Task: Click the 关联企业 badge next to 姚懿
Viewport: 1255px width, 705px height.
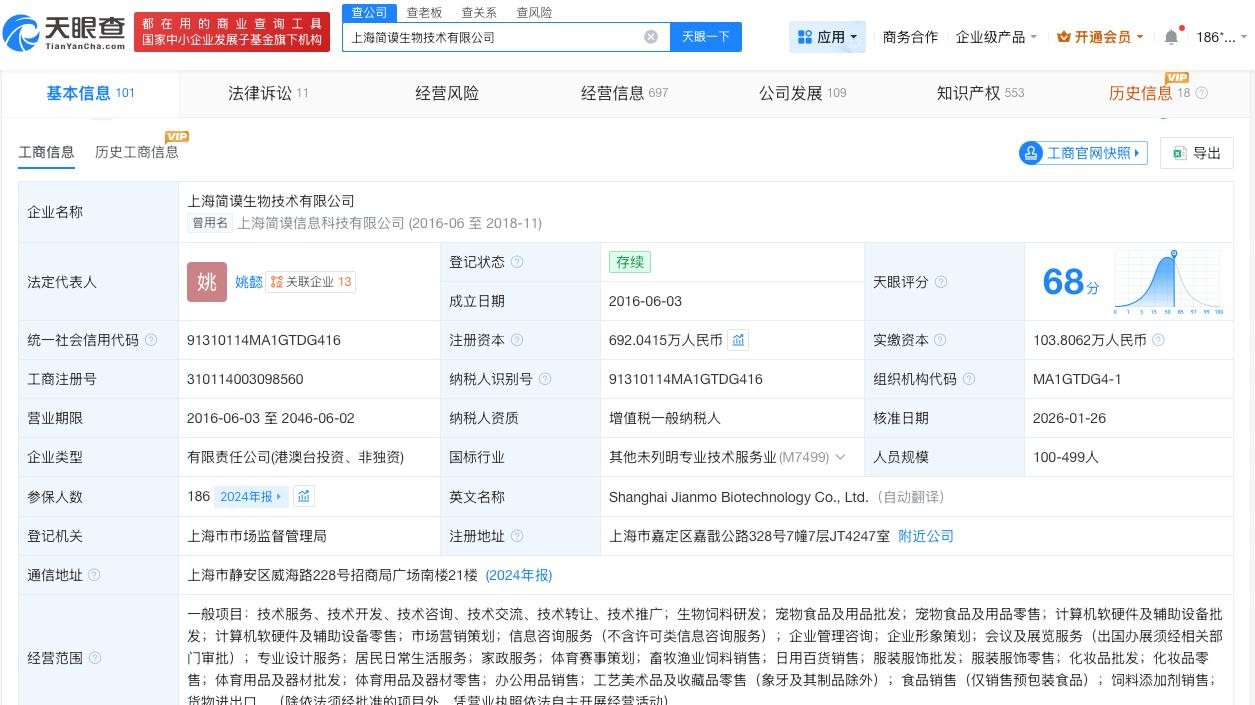Action: coord(310,282)
